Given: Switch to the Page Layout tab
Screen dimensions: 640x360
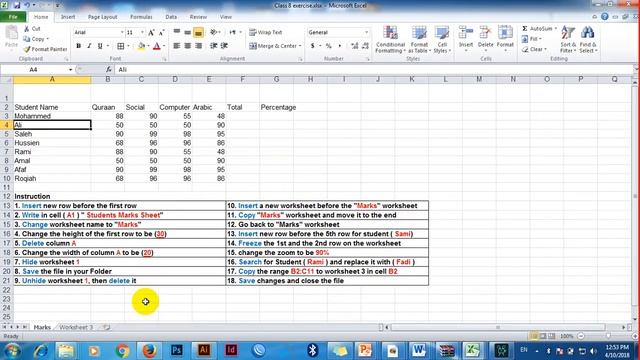Looking at the screenshot, I should [102, 17].
